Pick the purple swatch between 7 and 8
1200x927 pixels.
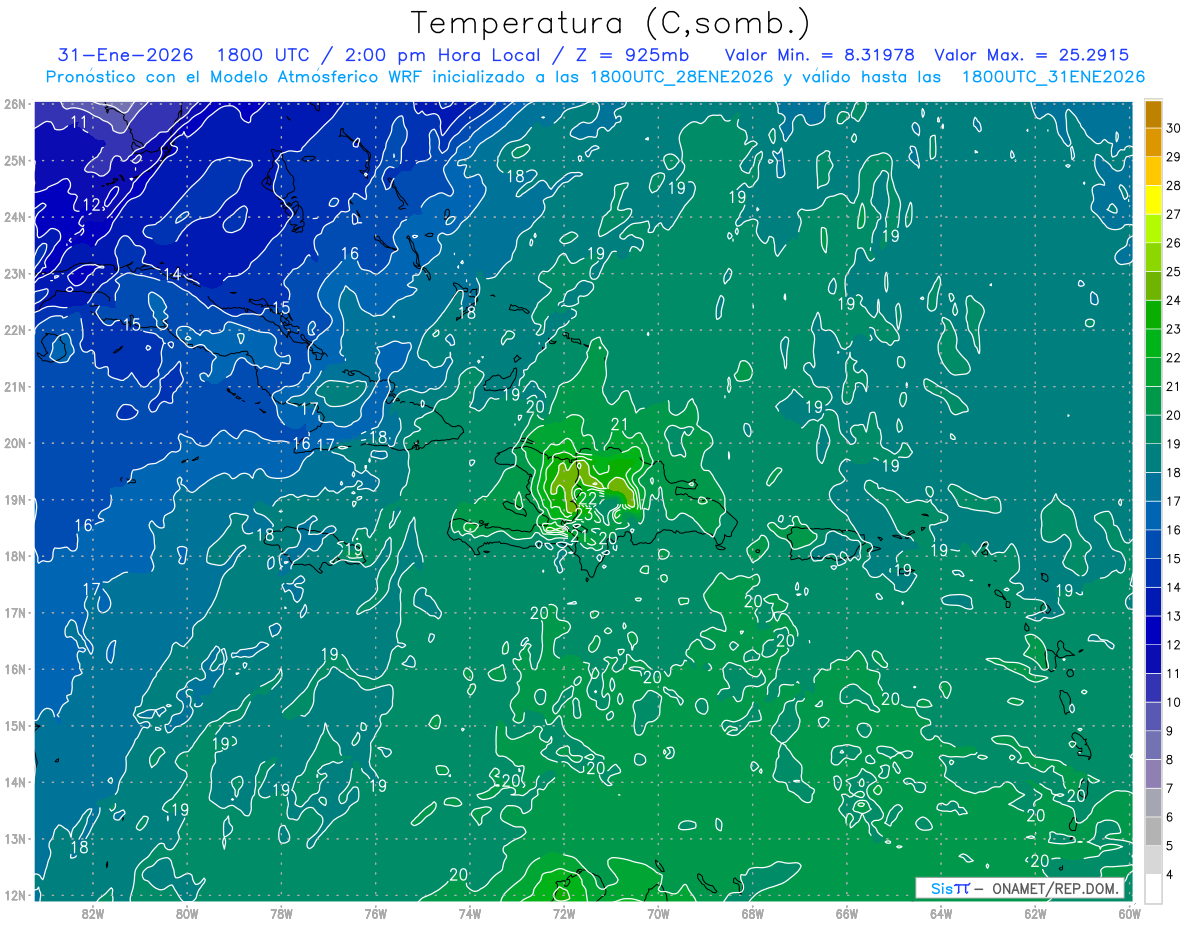point(1153,773)
